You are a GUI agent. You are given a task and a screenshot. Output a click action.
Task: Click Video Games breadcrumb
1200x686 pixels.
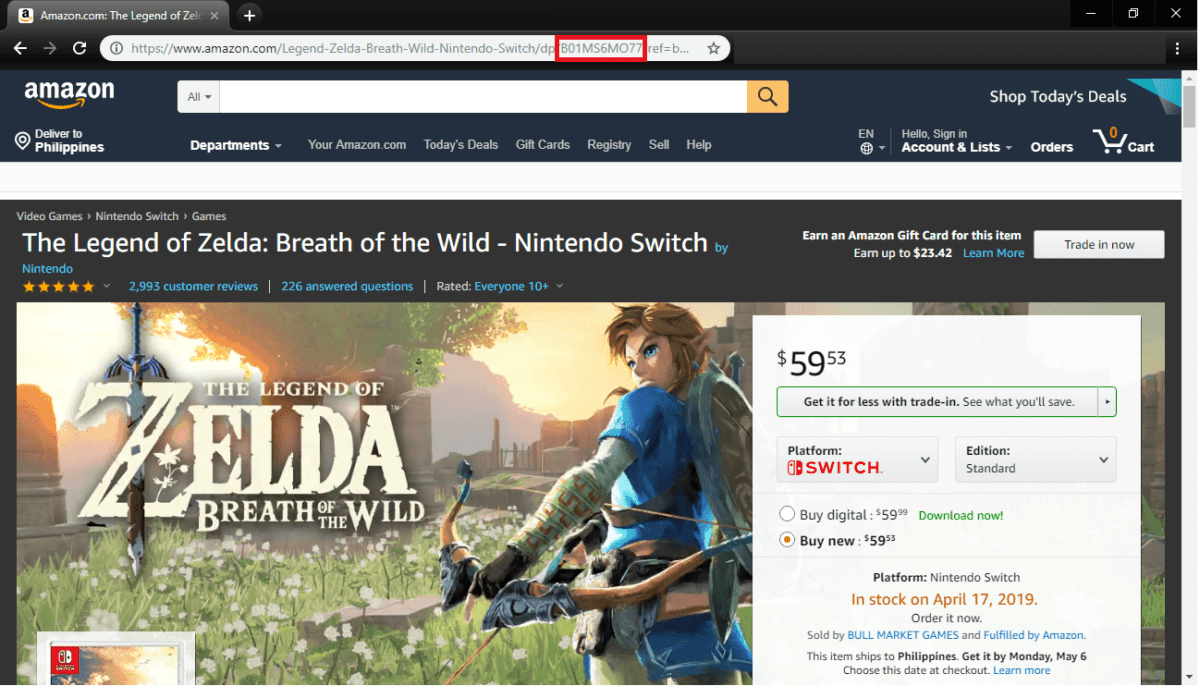(x=50, y=216)
